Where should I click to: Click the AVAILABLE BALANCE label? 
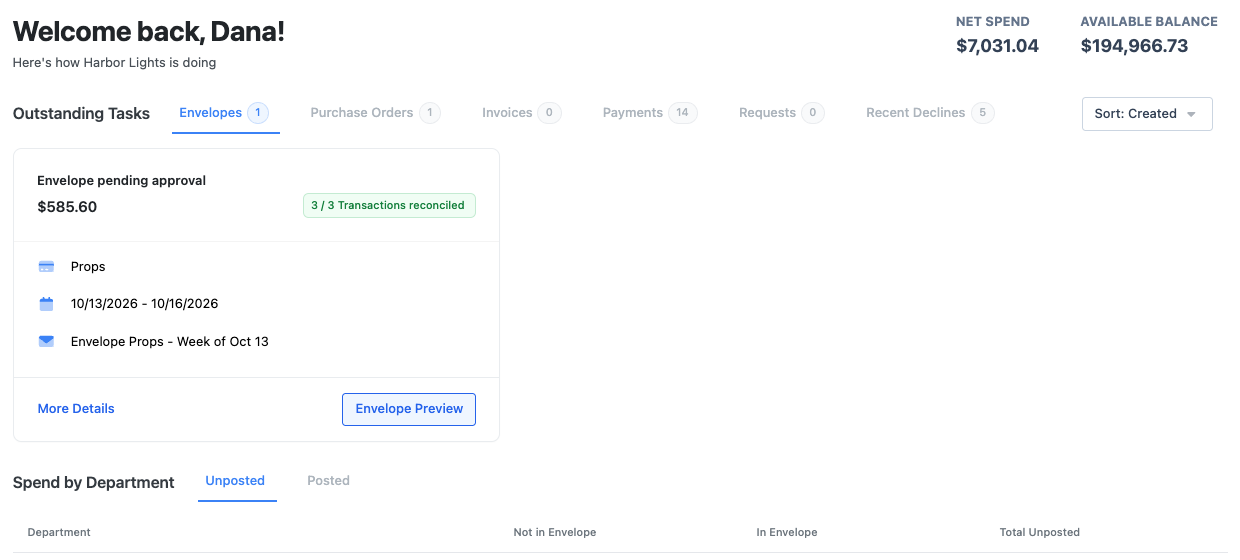coord(1149,21)
